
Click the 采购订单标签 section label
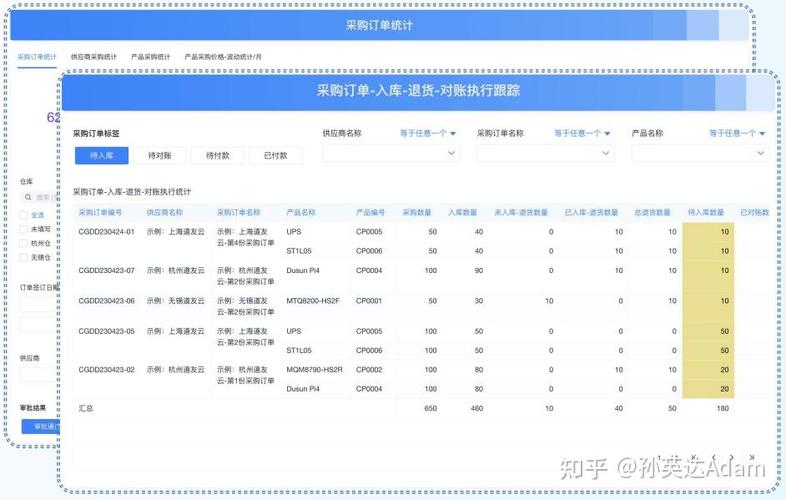96,133
